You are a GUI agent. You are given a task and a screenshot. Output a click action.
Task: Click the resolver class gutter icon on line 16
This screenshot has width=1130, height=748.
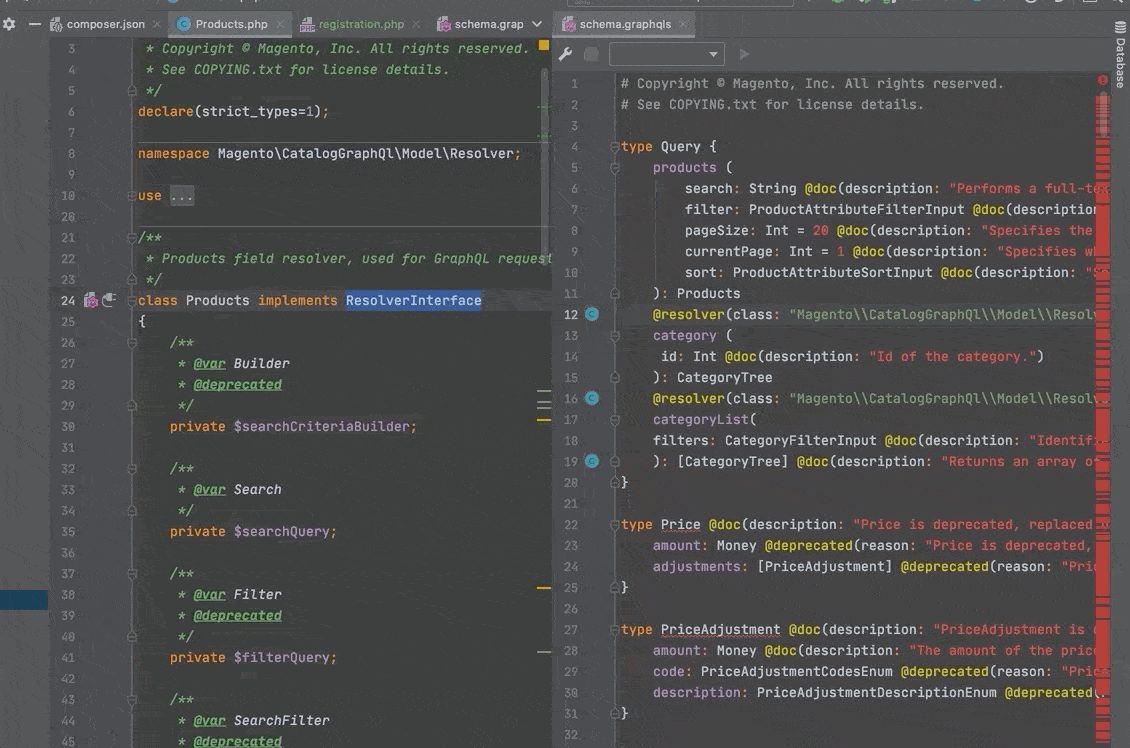pos(591,398)
